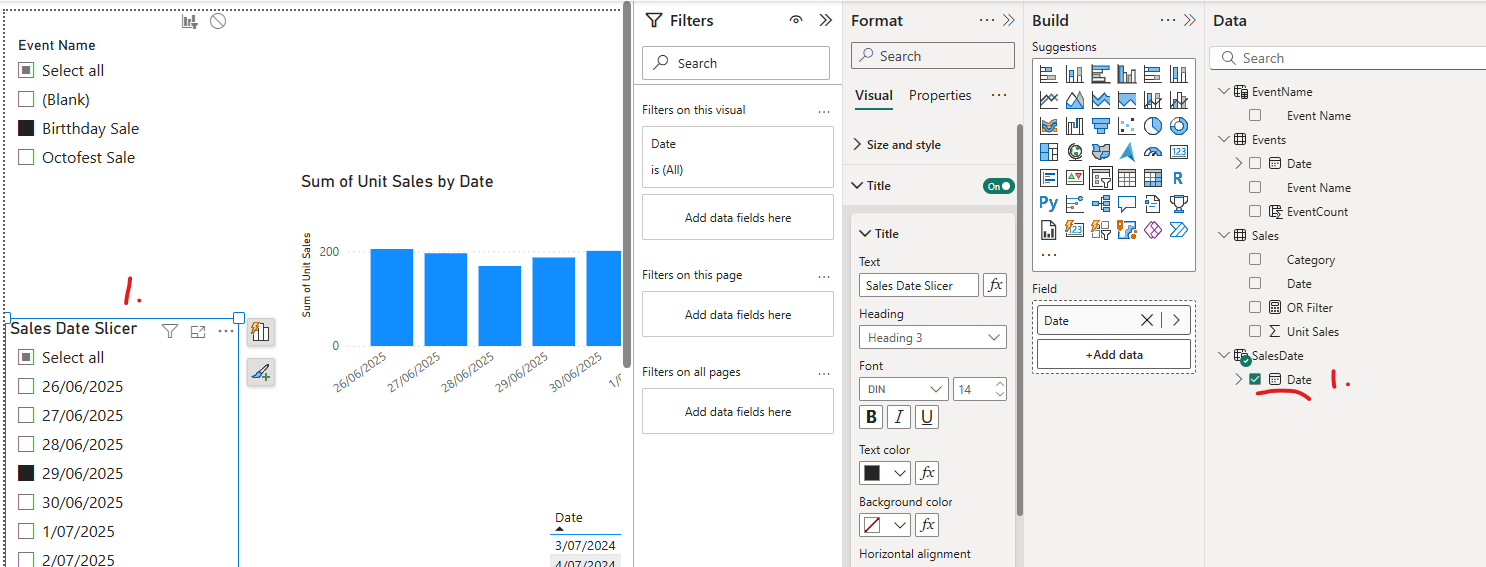Open the Date is (All) filter card
1486x567 pixels.
[x=738, y=157]
